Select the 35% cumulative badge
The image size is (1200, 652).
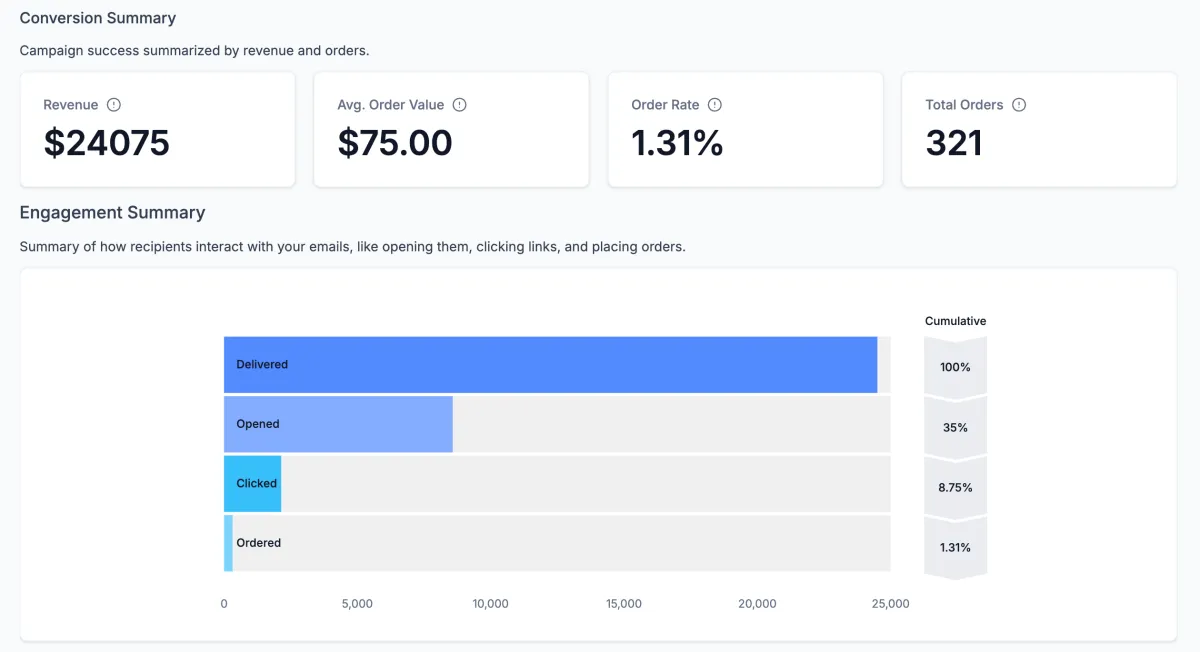955,427
